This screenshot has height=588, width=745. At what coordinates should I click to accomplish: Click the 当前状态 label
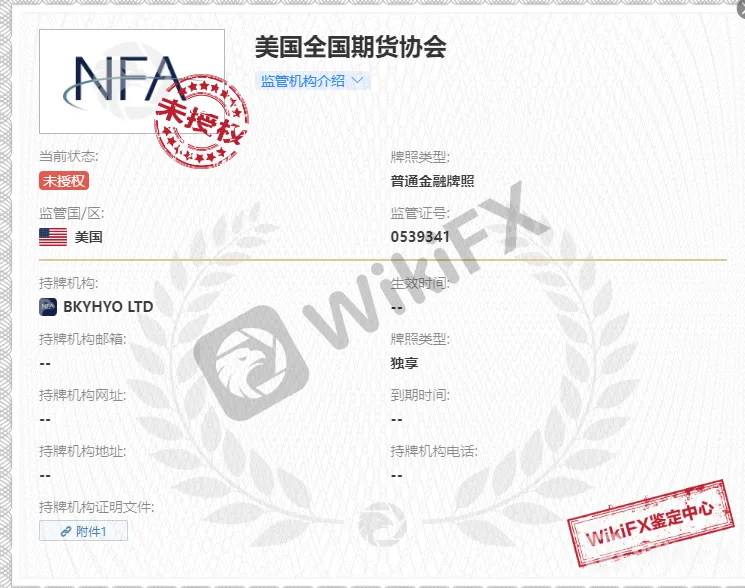pos(68,156)
